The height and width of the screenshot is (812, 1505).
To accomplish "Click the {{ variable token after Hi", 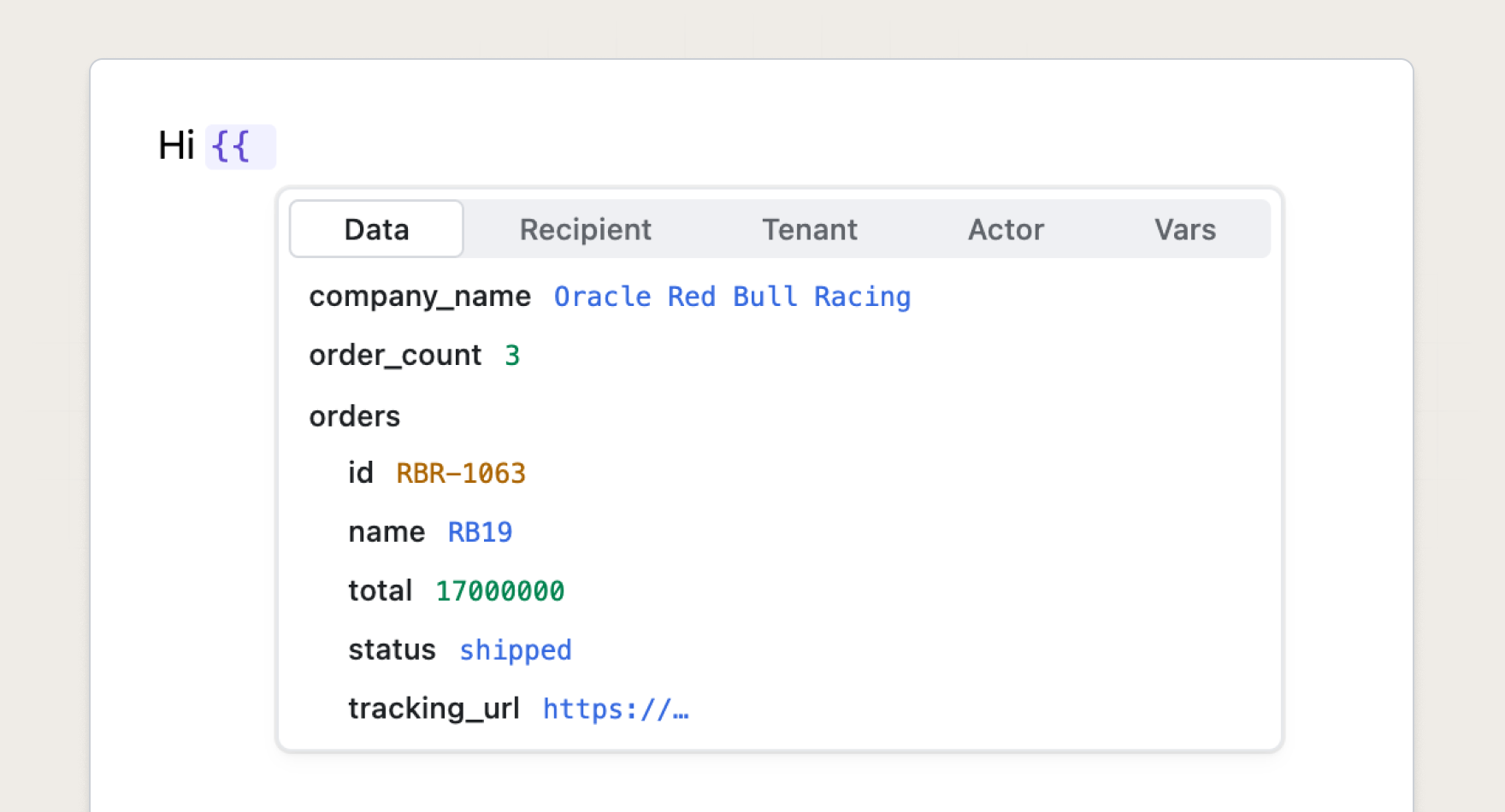I will pyautogui.click(x=240, y=146).
